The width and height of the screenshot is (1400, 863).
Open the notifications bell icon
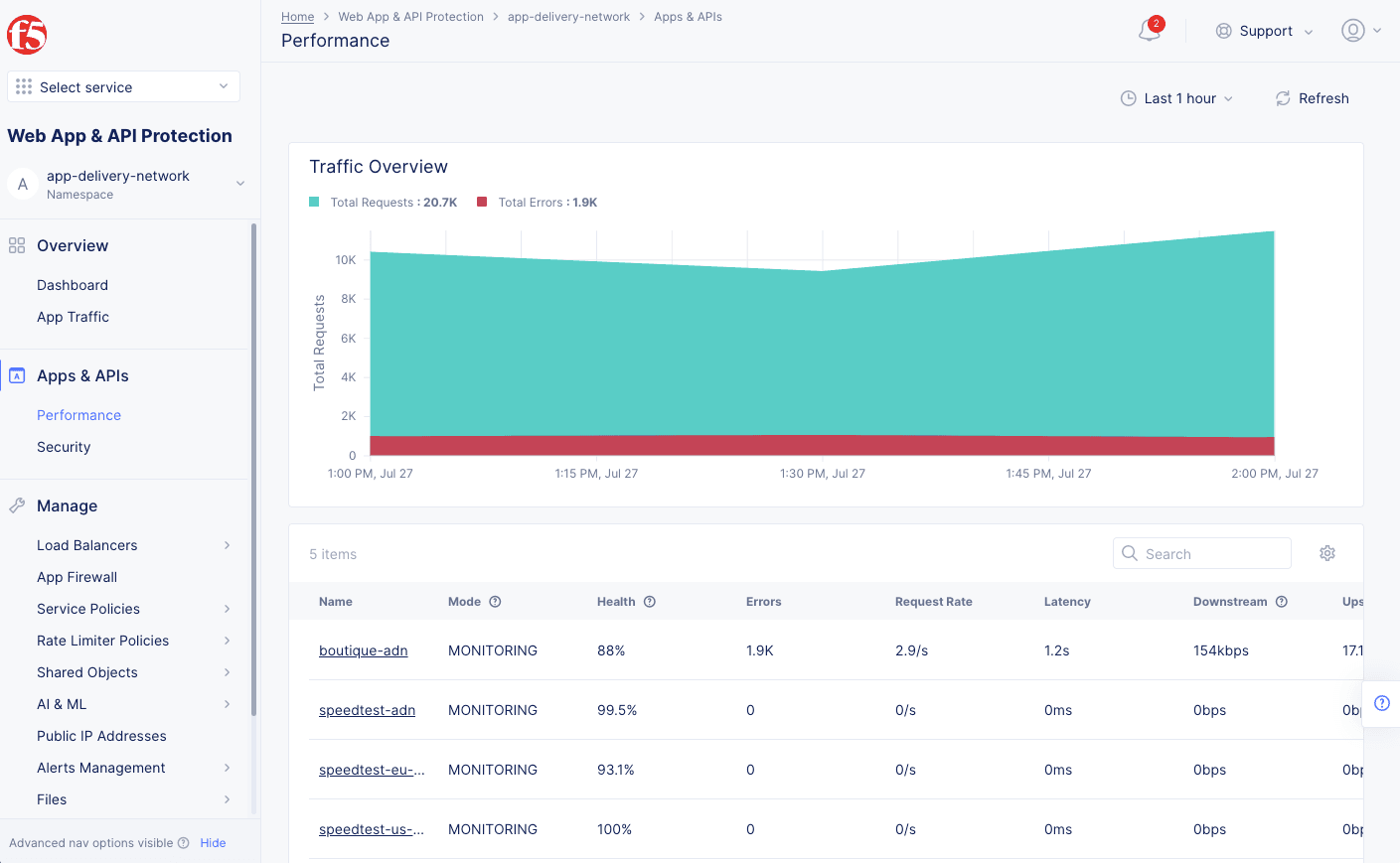[x=1149, y=31]
